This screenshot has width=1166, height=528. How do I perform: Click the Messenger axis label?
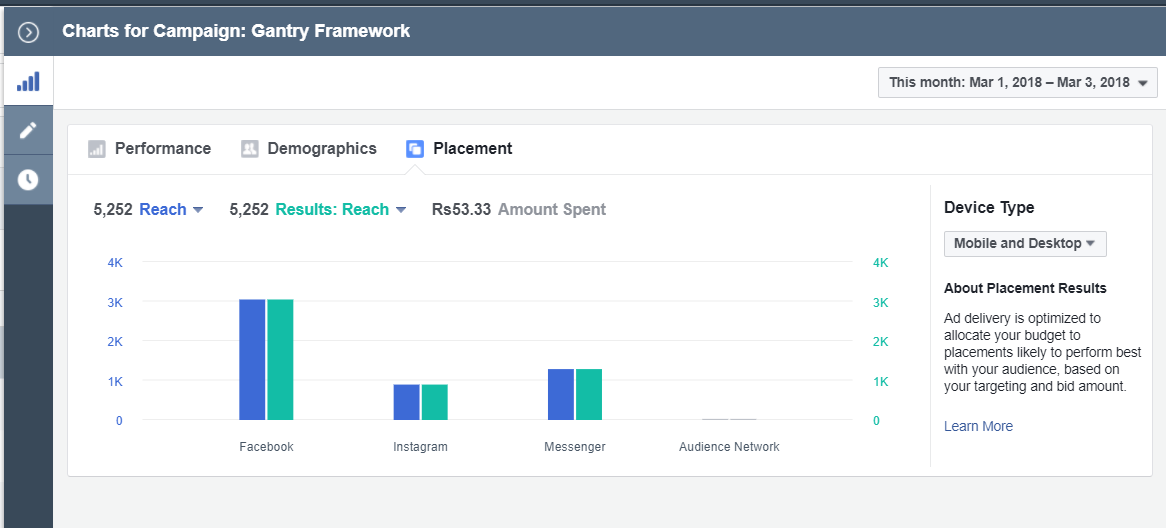[575, 447]
